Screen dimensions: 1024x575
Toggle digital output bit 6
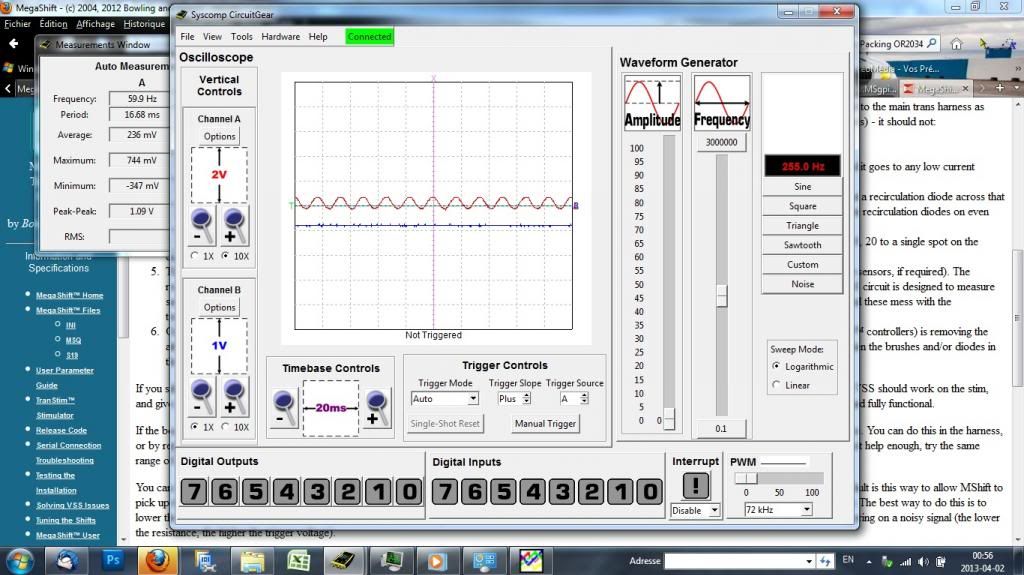pos(225,491)
